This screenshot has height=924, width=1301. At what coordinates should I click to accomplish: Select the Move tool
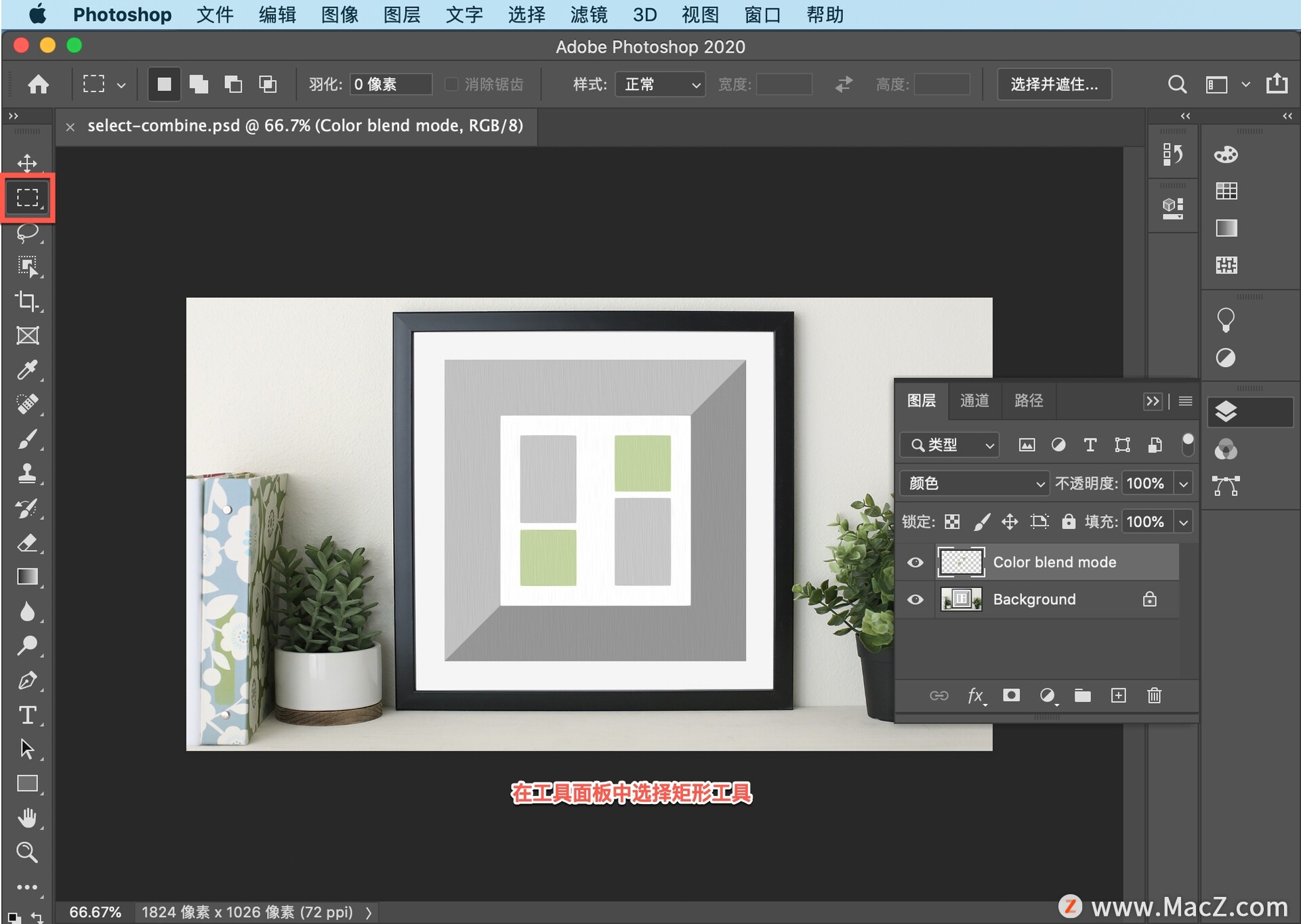(x=27, y=163)
